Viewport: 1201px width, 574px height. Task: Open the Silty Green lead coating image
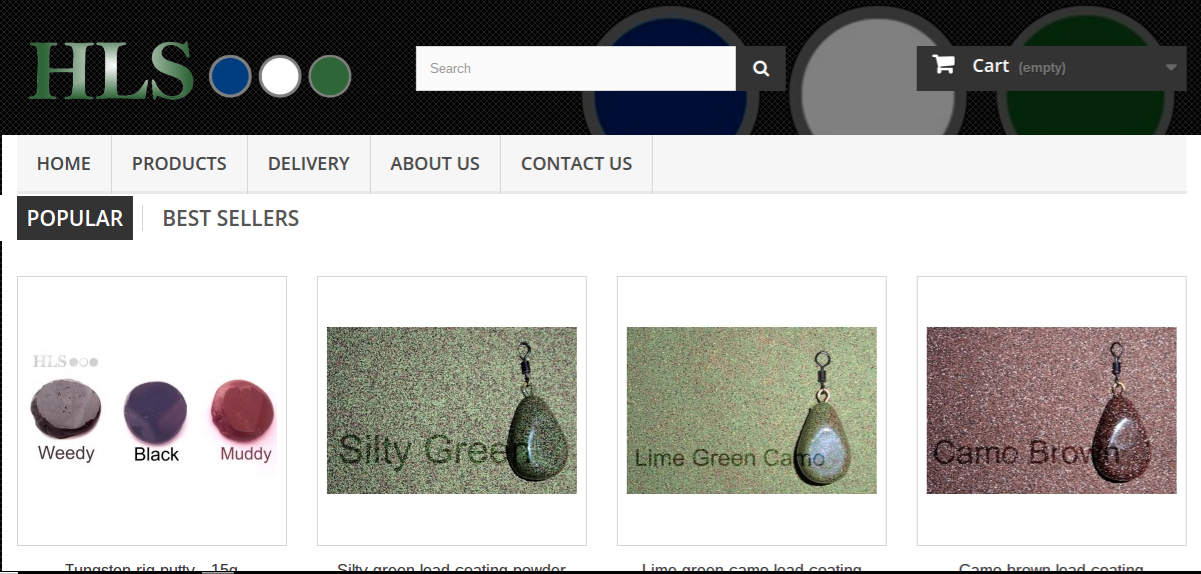[452, 410]
